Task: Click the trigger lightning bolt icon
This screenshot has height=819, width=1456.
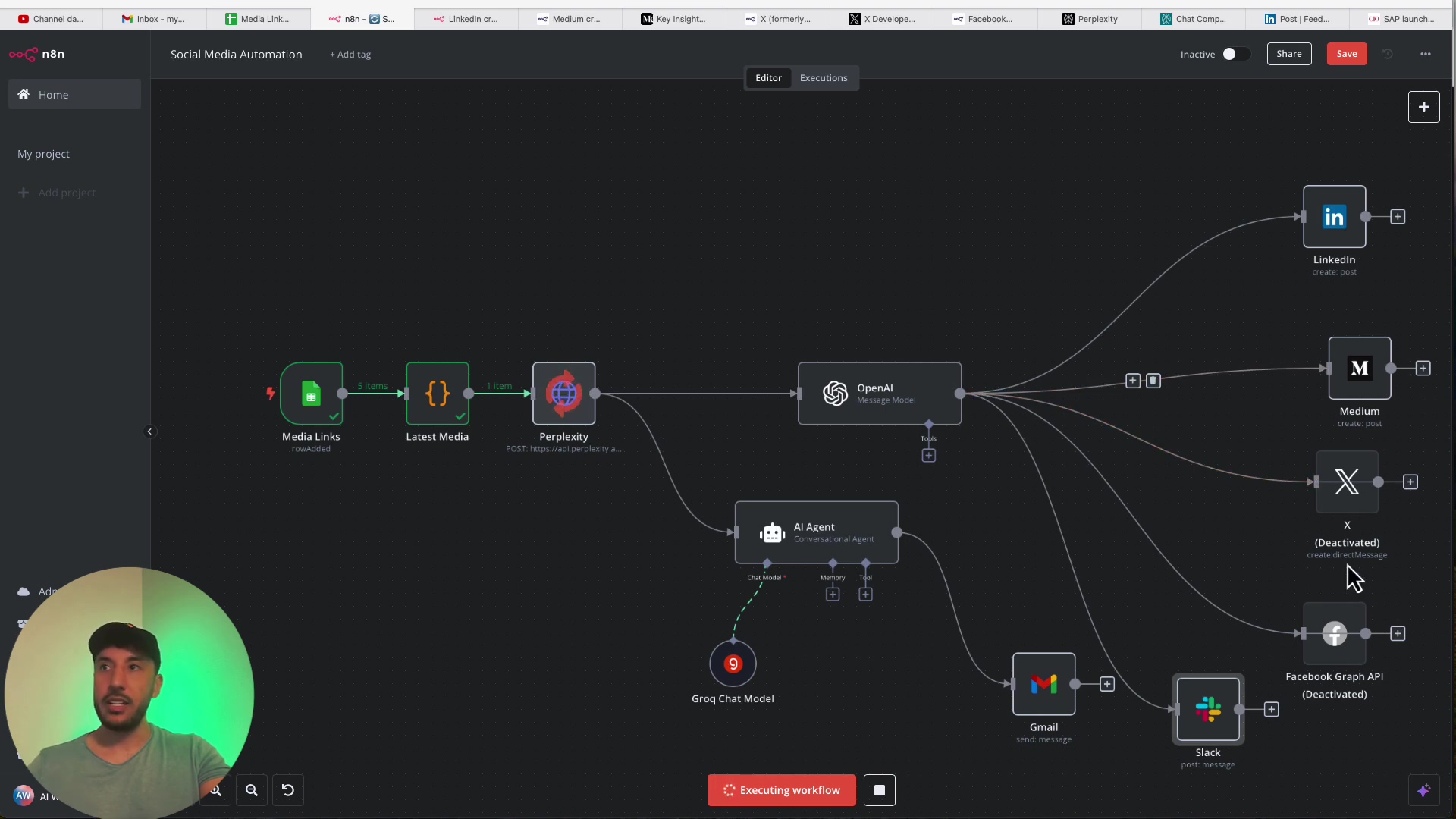Action: (x=270, y=393)
